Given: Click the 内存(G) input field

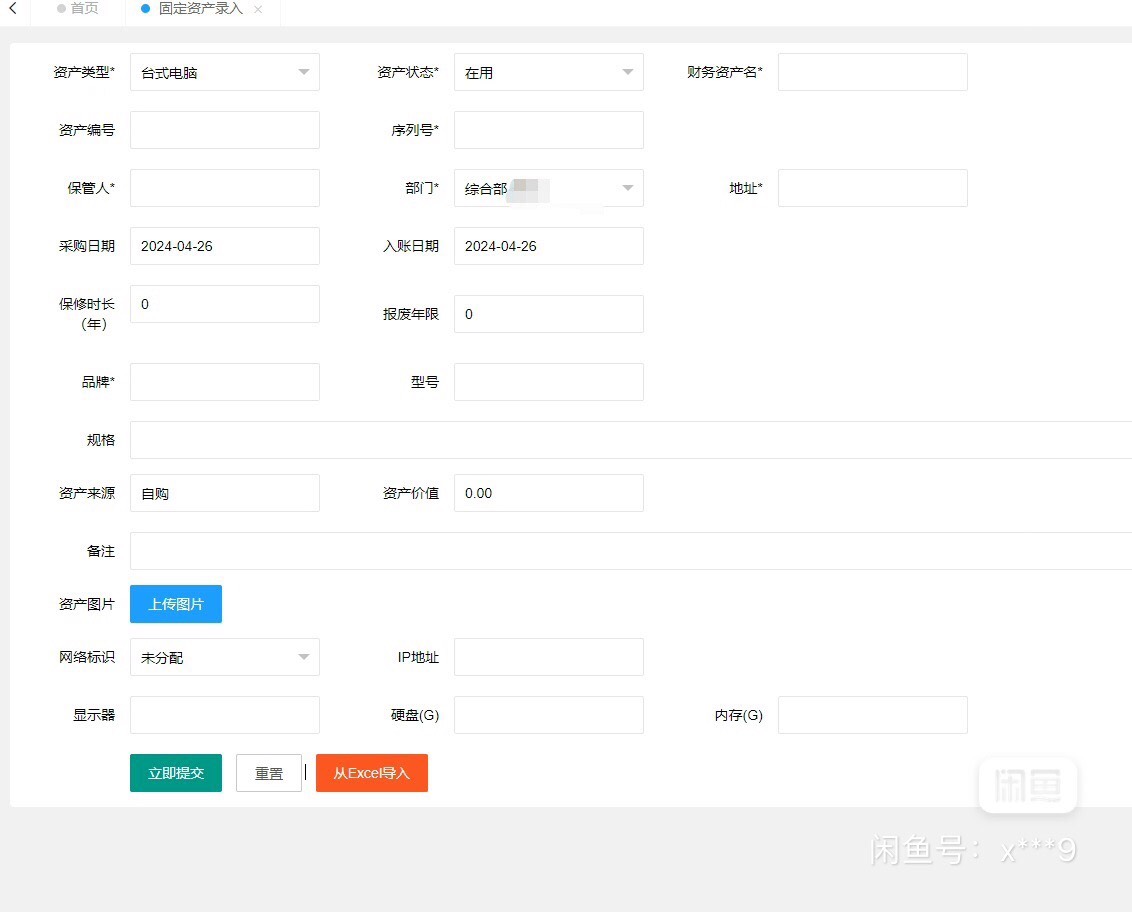Looking at the screenshot, I should pos(872,715).
